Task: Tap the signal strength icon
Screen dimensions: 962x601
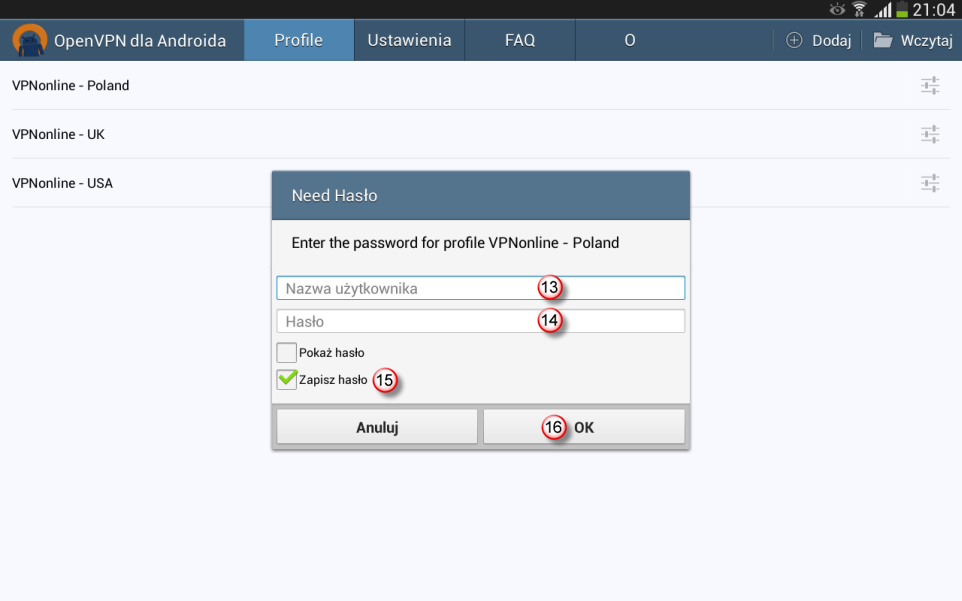Action: coord(883,9)
